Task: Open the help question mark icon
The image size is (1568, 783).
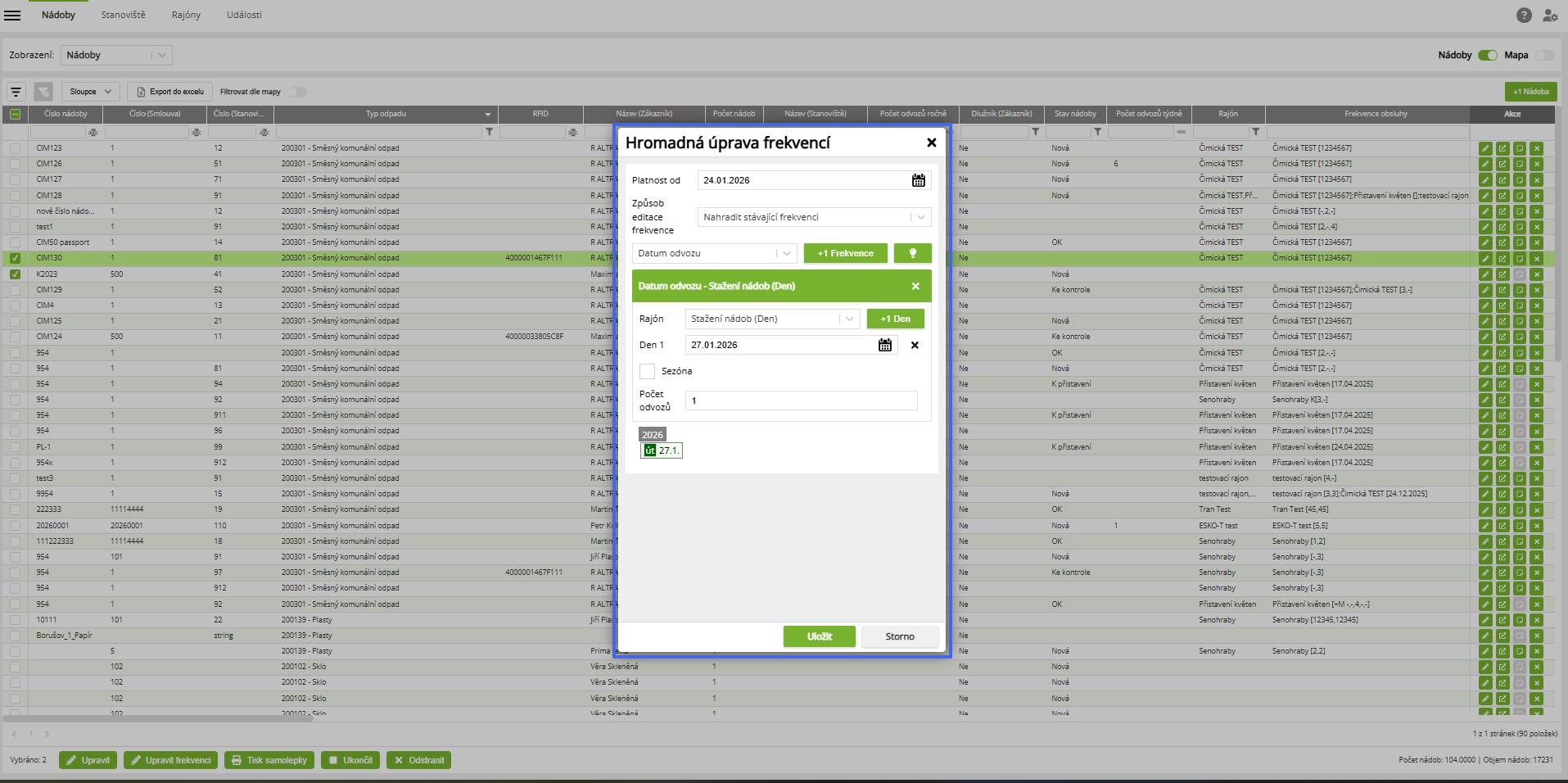Action: coord(1523,15)
